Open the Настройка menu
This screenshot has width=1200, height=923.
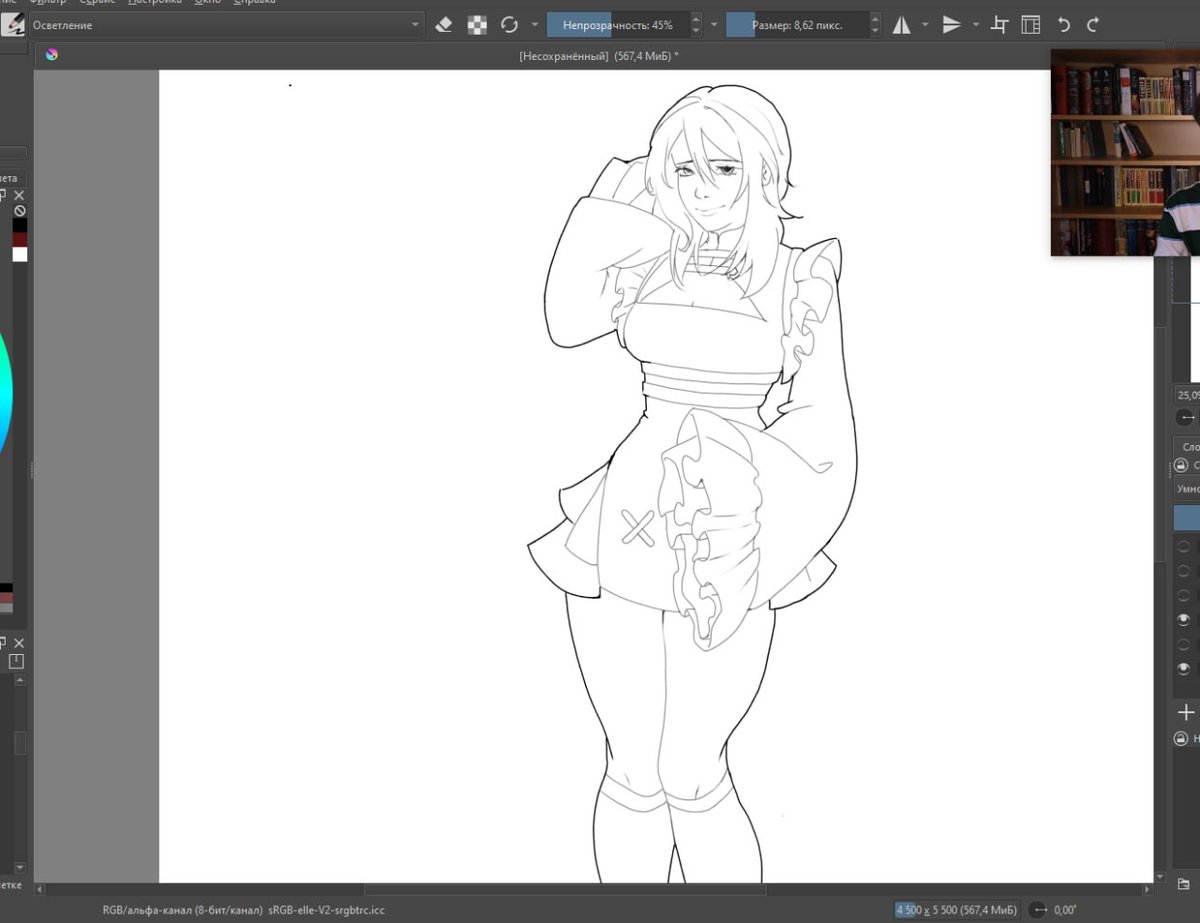[x=154, y=3]
